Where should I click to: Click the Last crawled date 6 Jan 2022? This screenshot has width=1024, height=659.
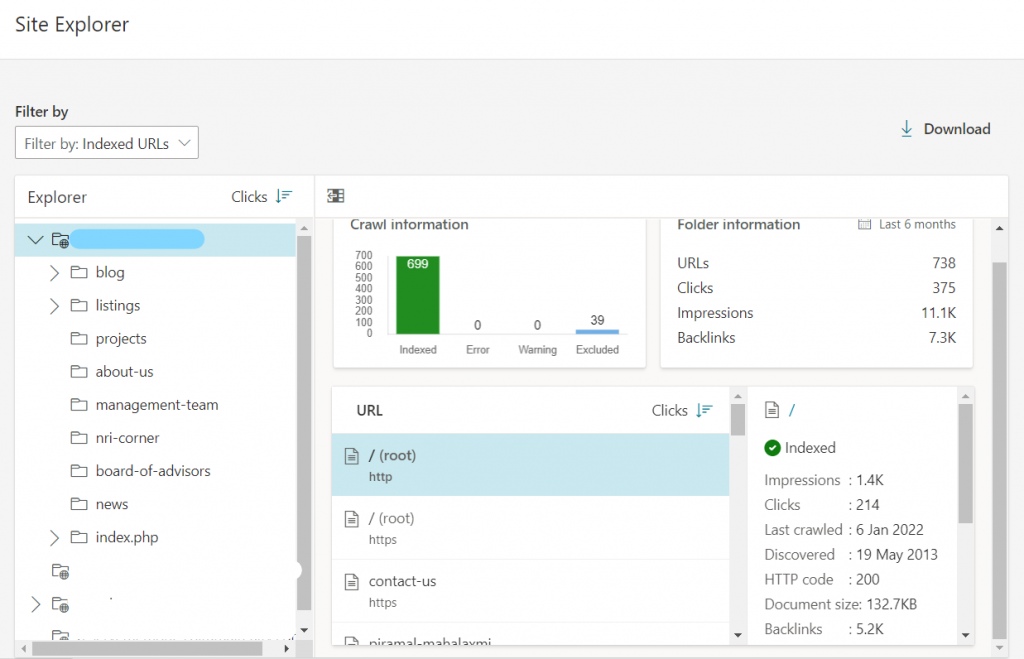(889, 530)
